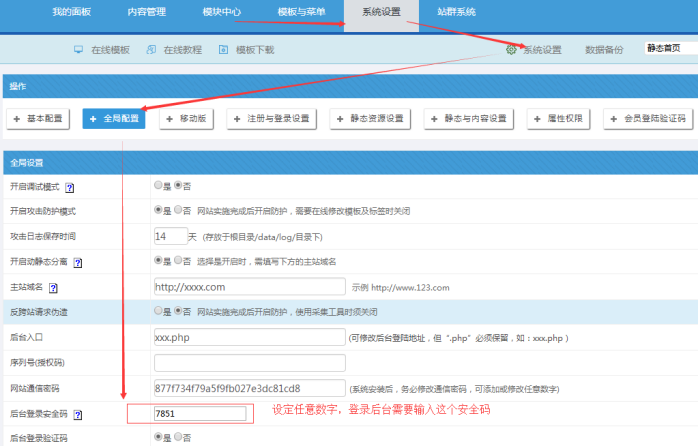Viewport: 698px width, 446px height.
Task: Click the 在线教程 document icon
Action: point(151,49)
